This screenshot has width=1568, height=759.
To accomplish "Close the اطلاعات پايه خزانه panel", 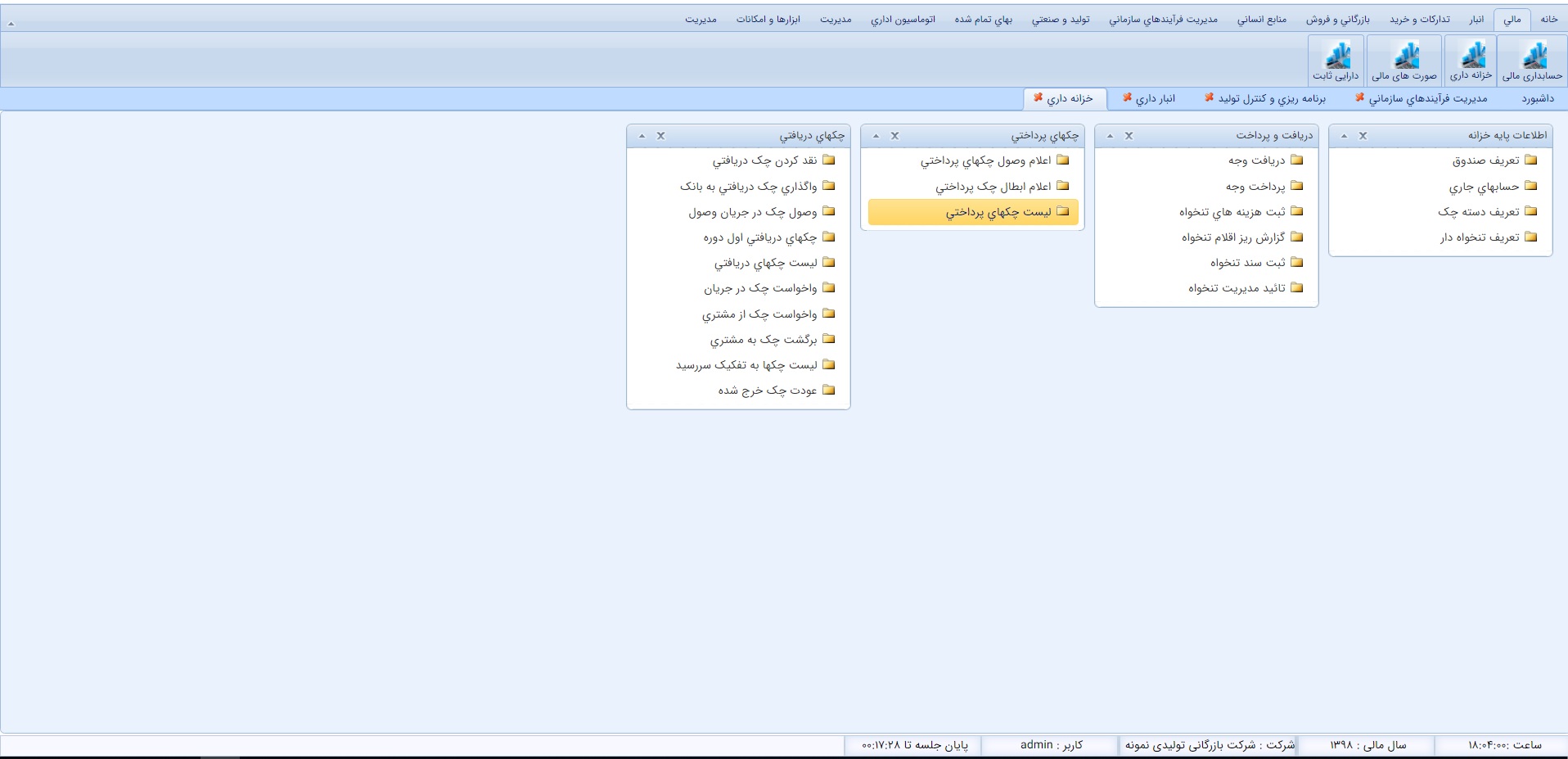I will (x=1363, y=136).
